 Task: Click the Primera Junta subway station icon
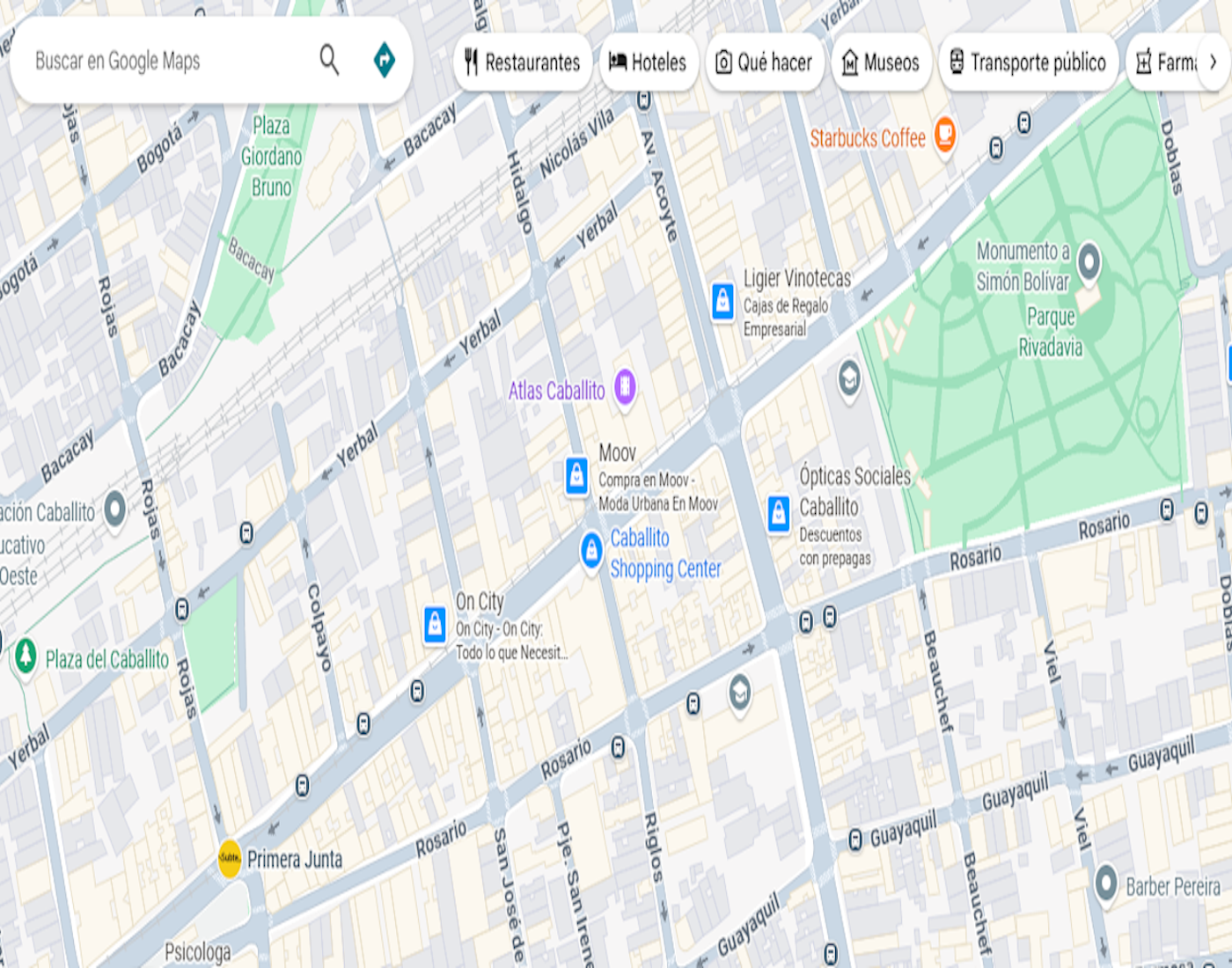pos(230,858)
